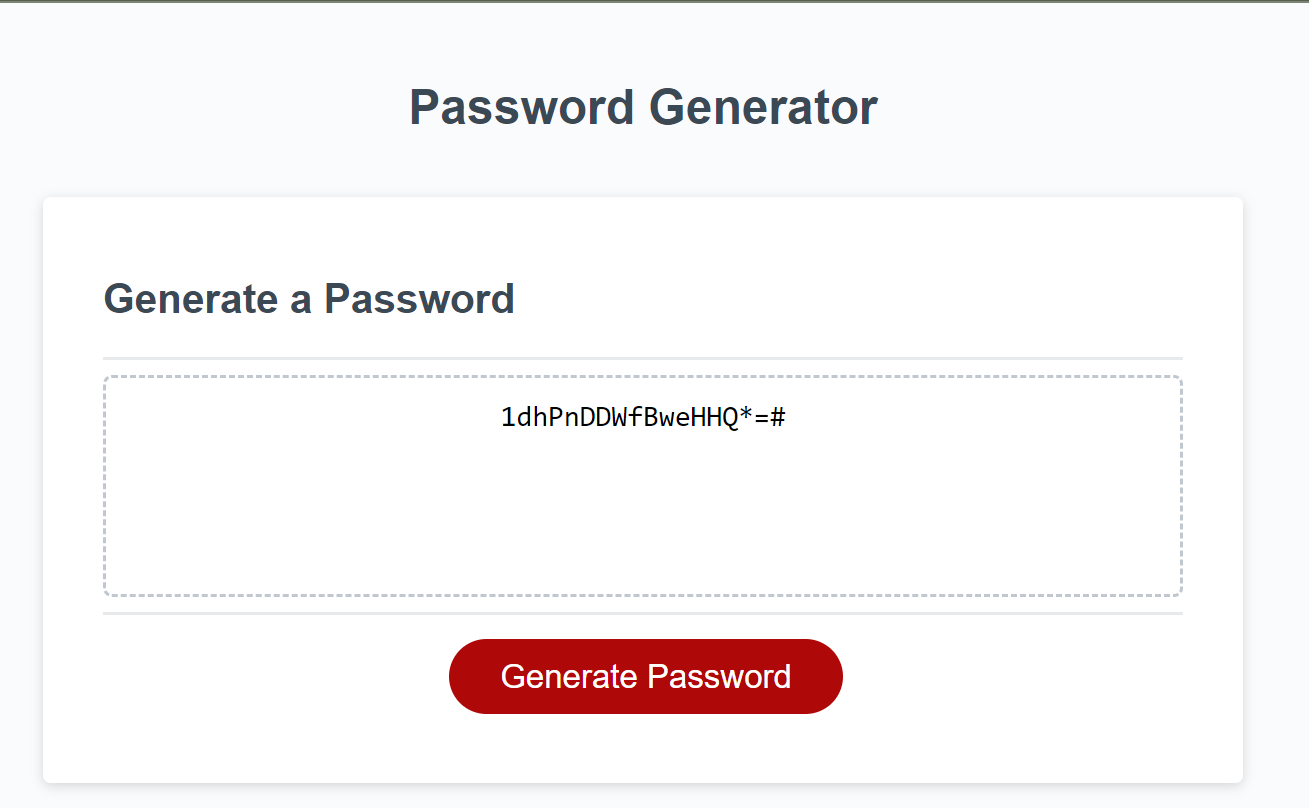
Task: Click the top-left corner of the dashed box
Action: [106, 377]
